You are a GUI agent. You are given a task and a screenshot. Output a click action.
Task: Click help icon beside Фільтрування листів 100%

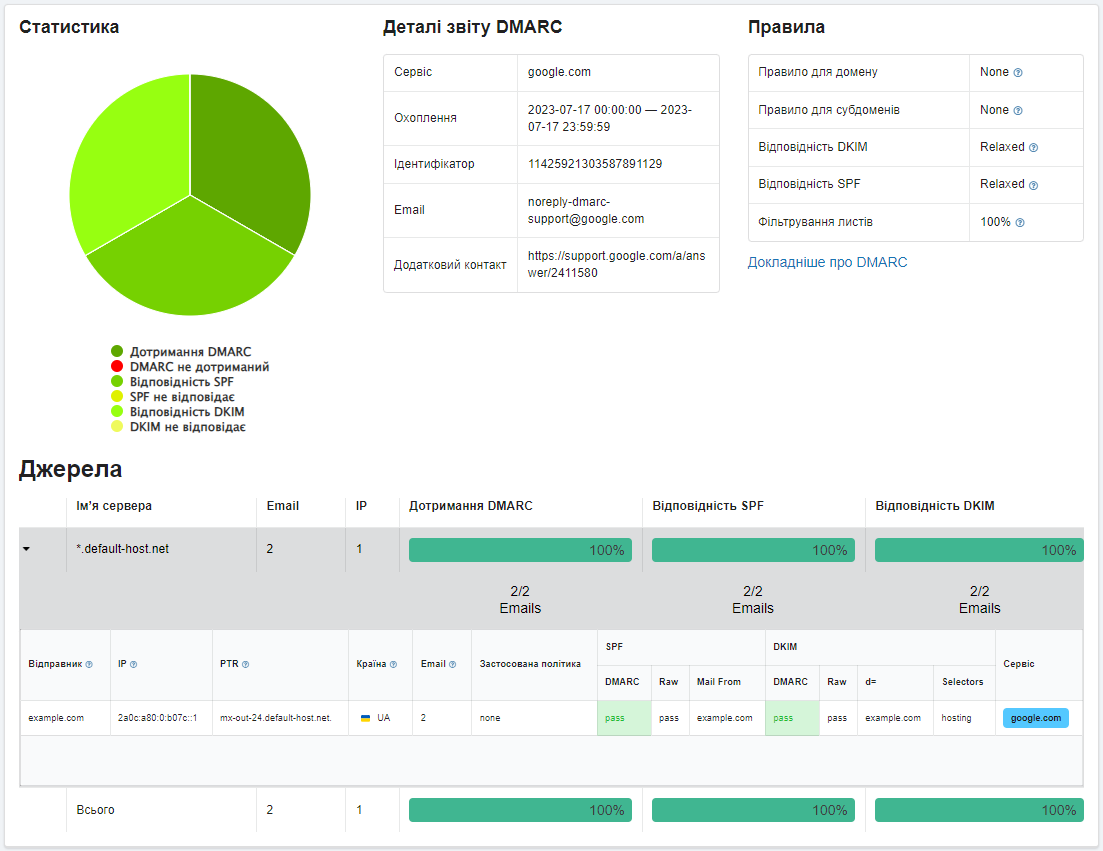point(1020,222)
